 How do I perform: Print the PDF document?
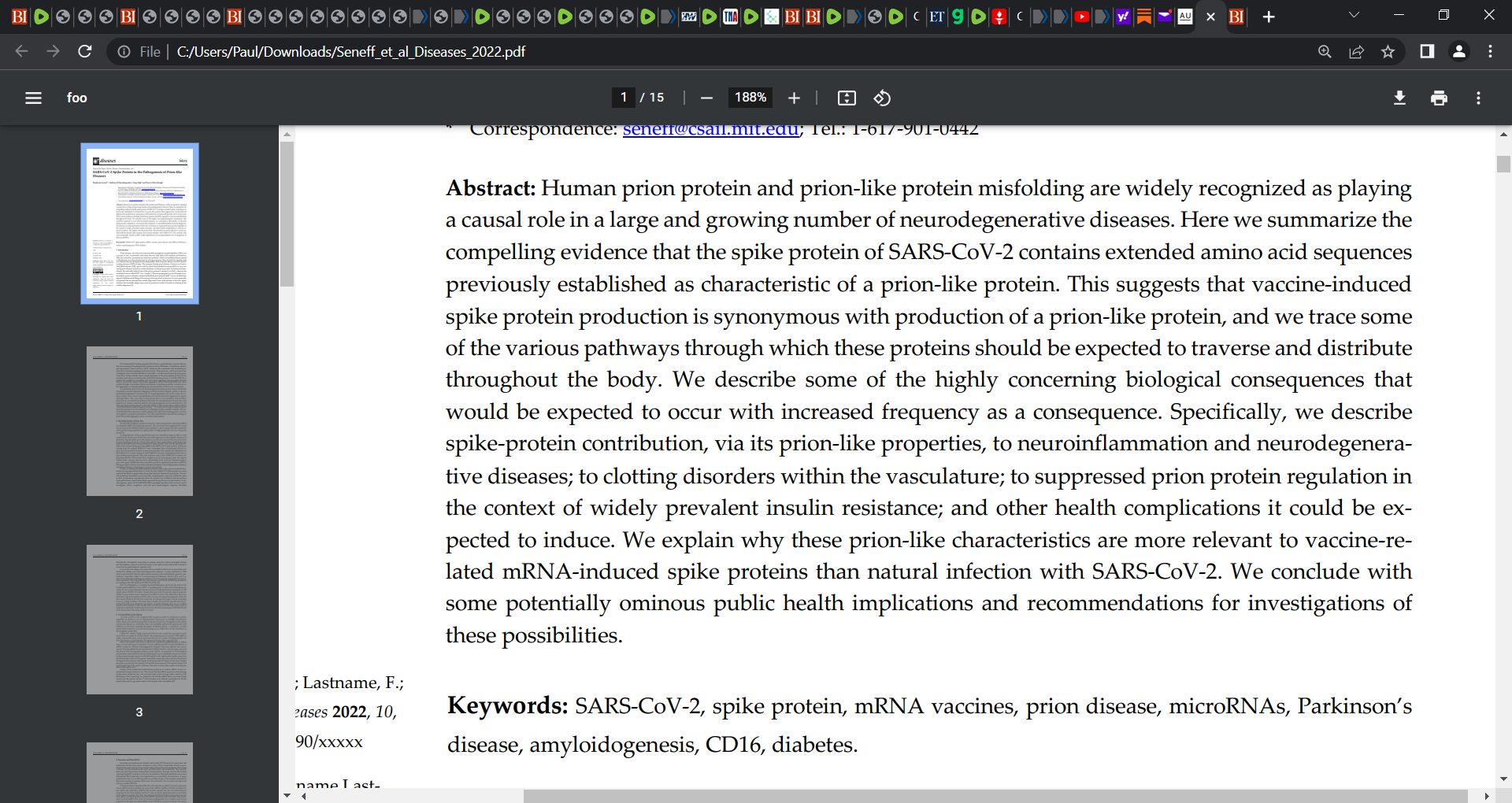click(x=1439, y=98)
